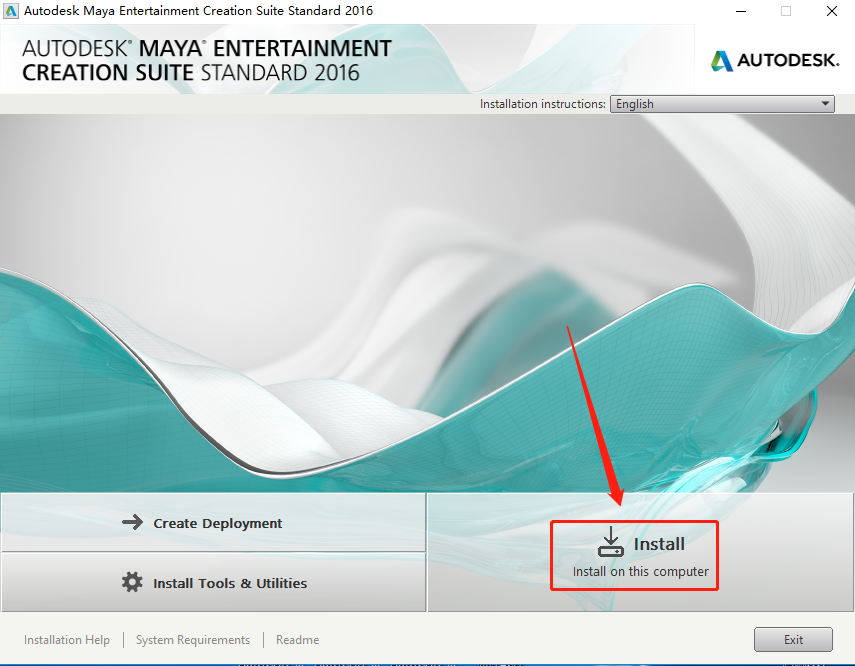The height and width of the screenshot is (666, 855).
Task: Click the gear icon for Tools & Utilities
Action: tap(133, 583)
